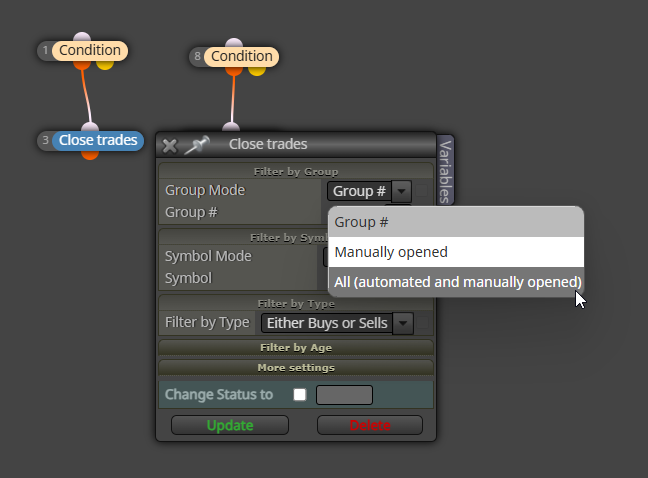Click the orange output dot of Close trades node
The width and height of the screenshot is (648, 478).
(x=90, y=155)
